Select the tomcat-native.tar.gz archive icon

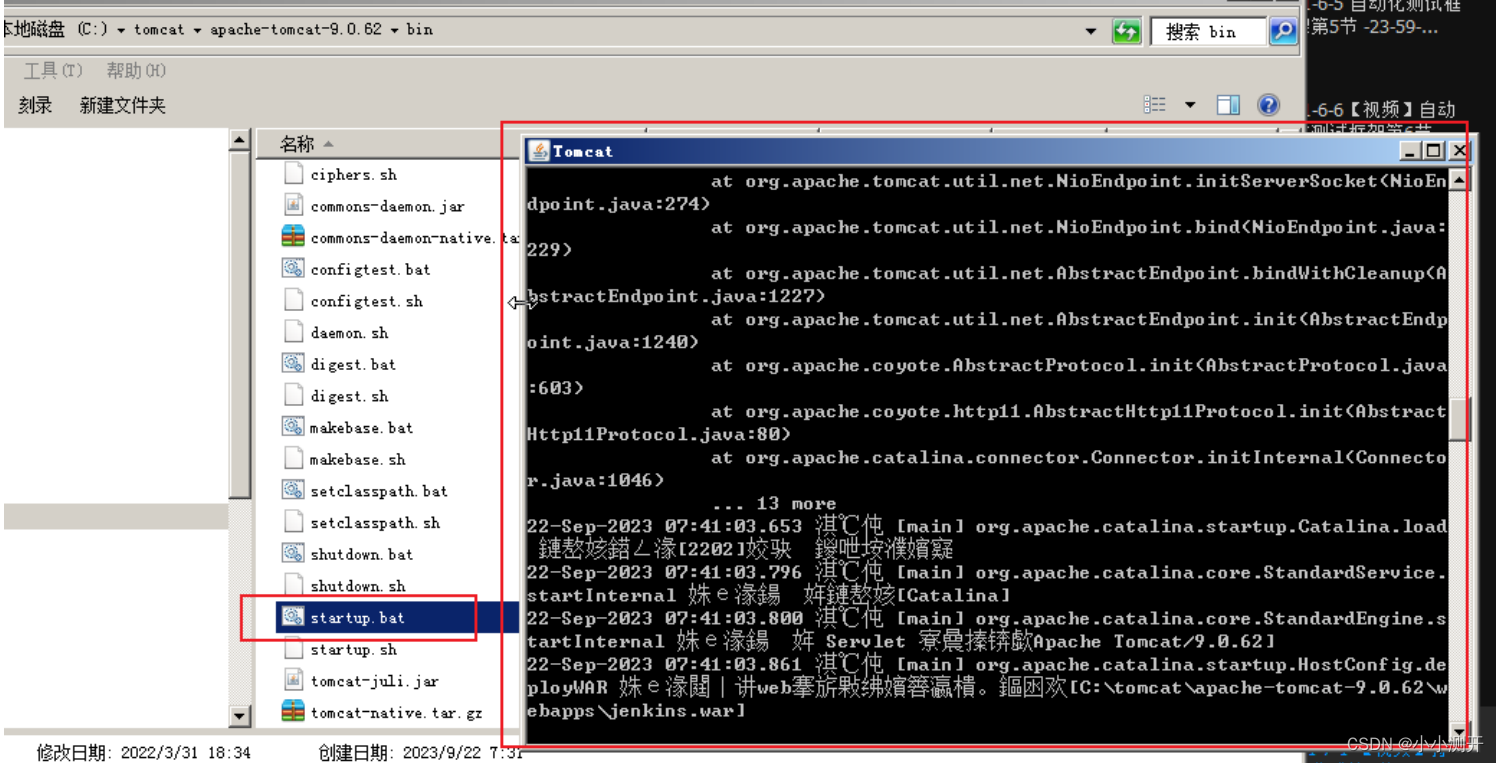(293, 712)
